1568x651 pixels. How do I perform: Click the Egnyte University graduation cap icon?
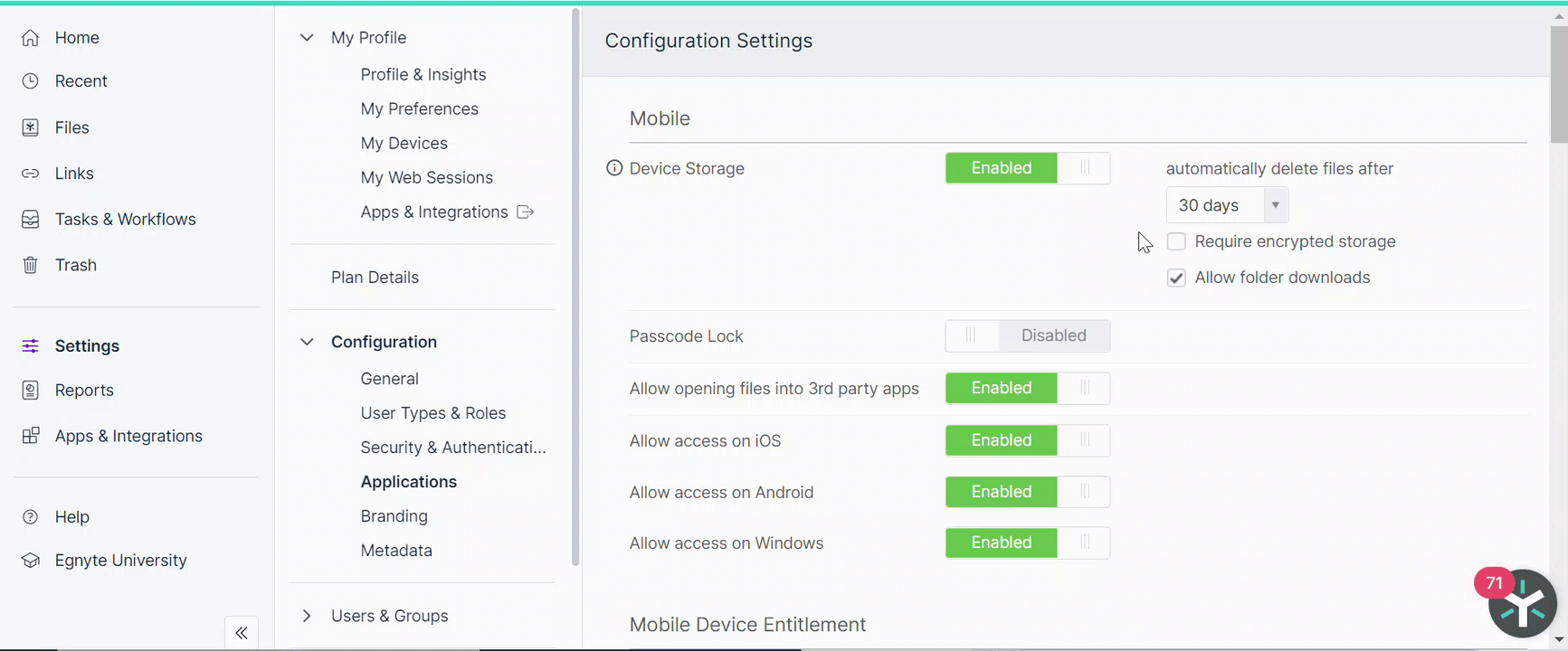pyautogui.click(x=31, y=561)
